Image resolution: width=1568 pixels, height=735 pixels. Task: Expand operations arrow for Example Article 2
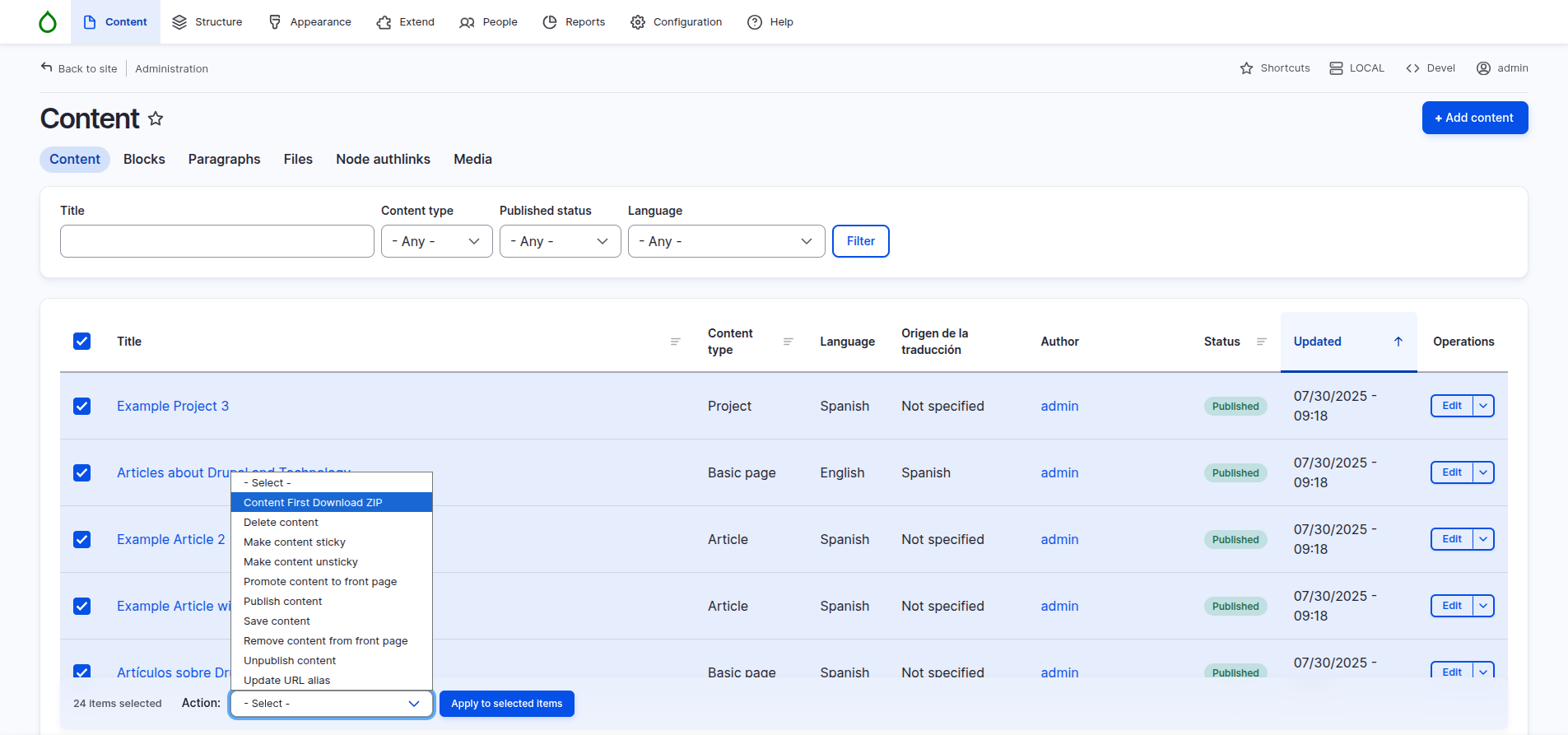point(1483,539)
